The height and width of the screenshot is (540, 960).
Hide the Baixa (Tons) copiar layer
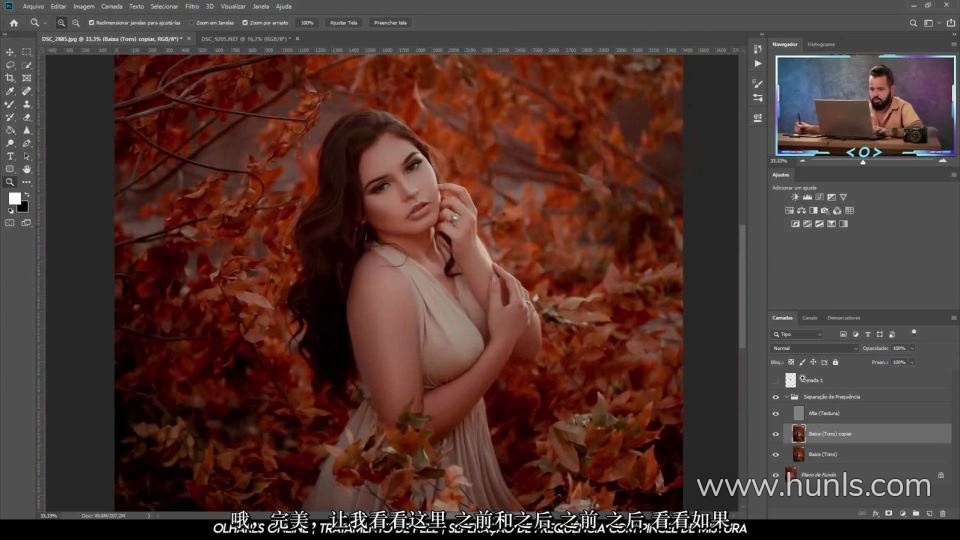[x=775, y=434]
